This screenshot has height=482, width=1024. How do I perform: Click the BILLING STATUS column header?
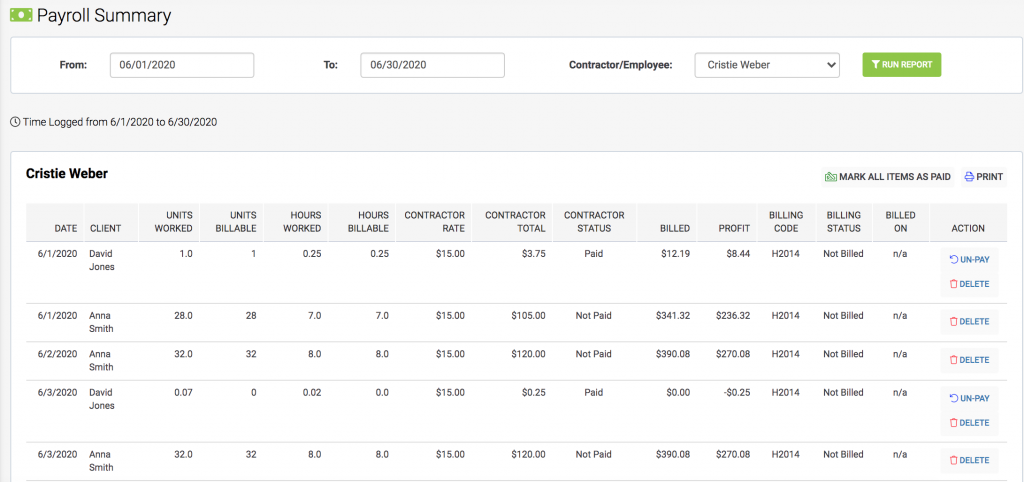[843, 222]
